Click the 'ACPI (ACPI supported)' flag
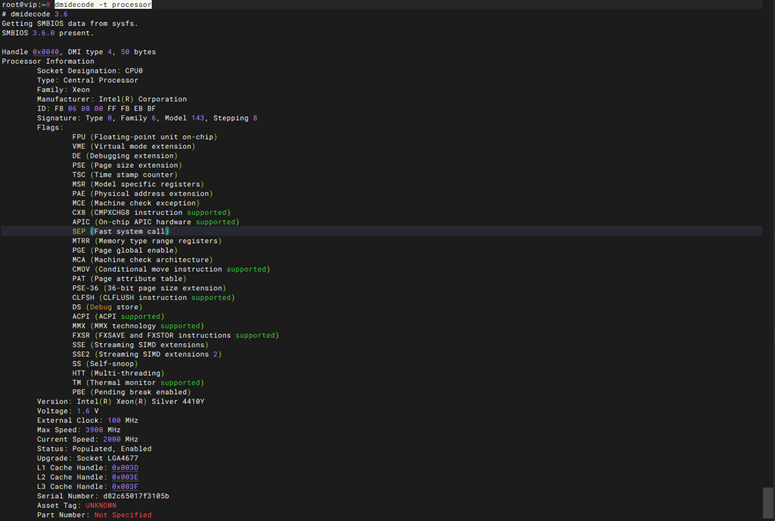The image size is (775, 521). tap(118, 316)
